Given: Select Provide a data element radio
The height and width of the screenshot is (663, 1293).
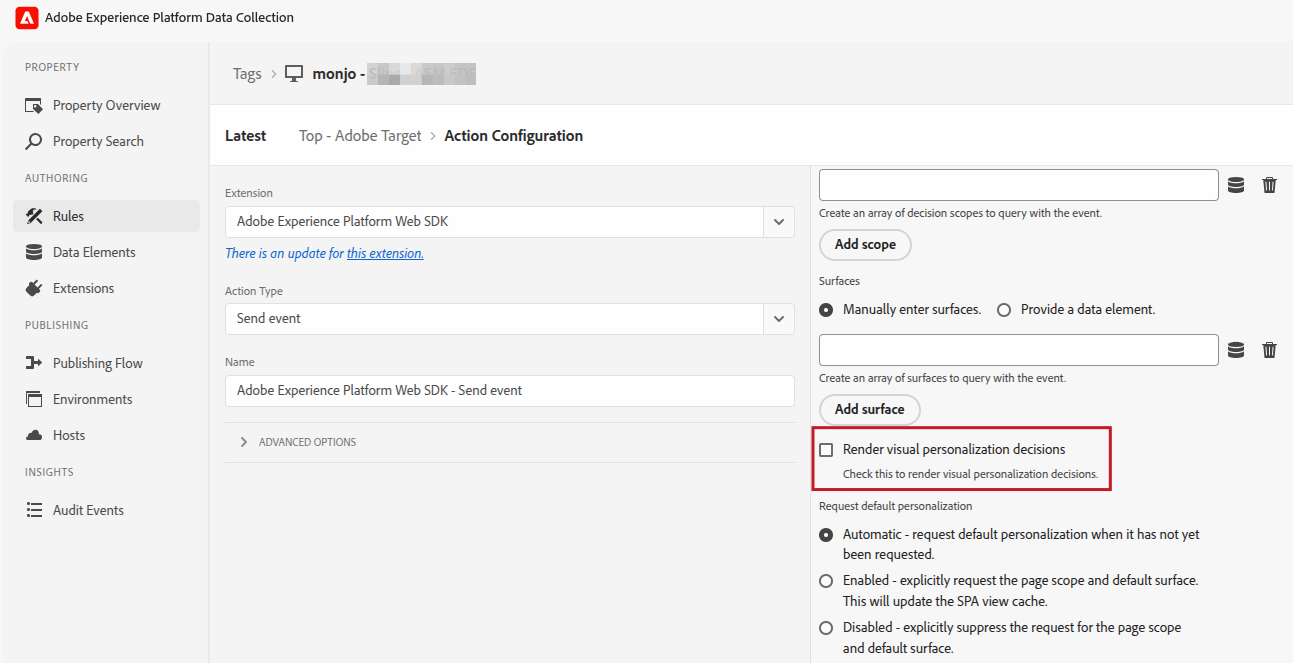Looking at the screenshot, I should (1004, 310).
